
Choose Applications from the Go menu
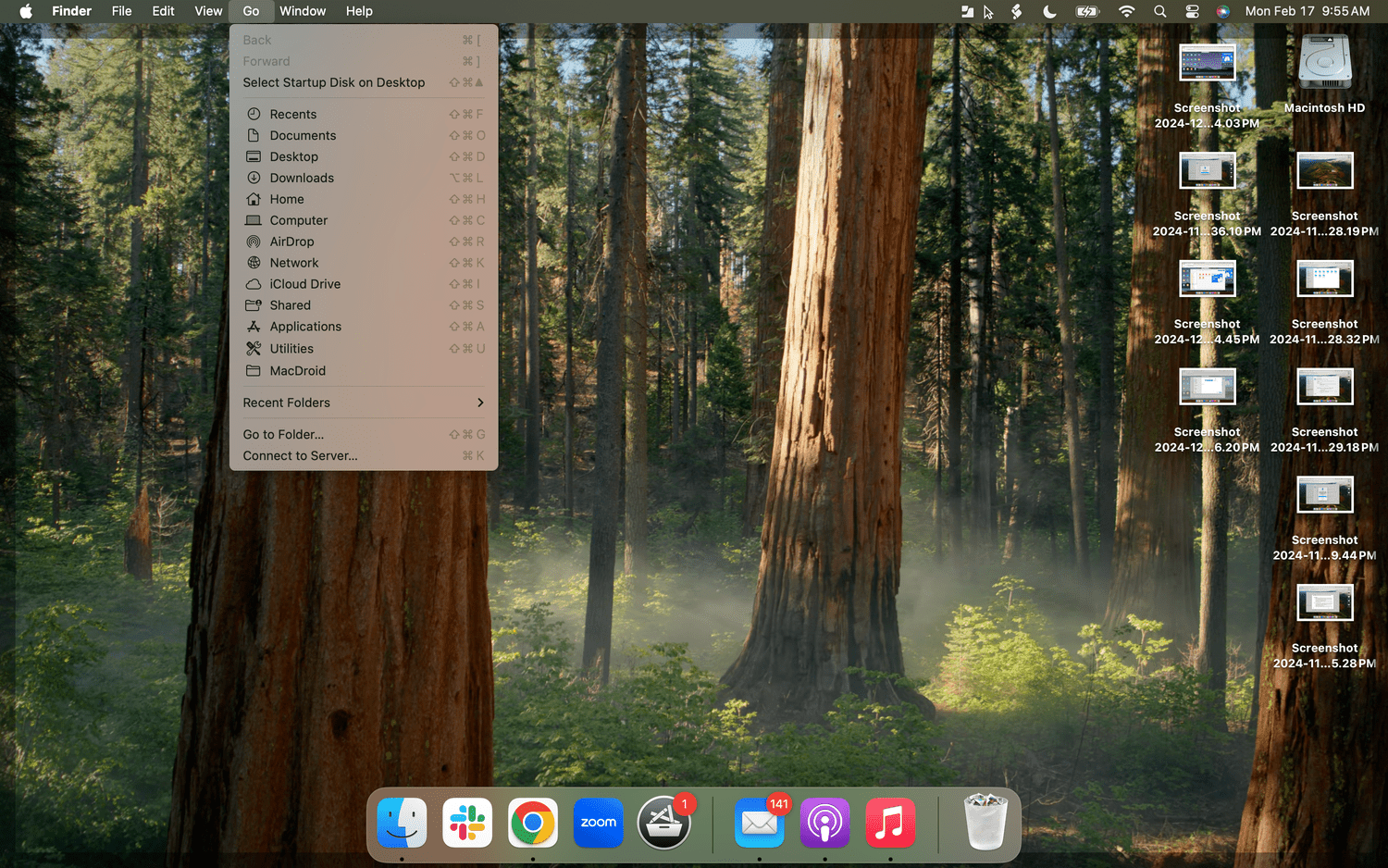(x=305, y=327)
